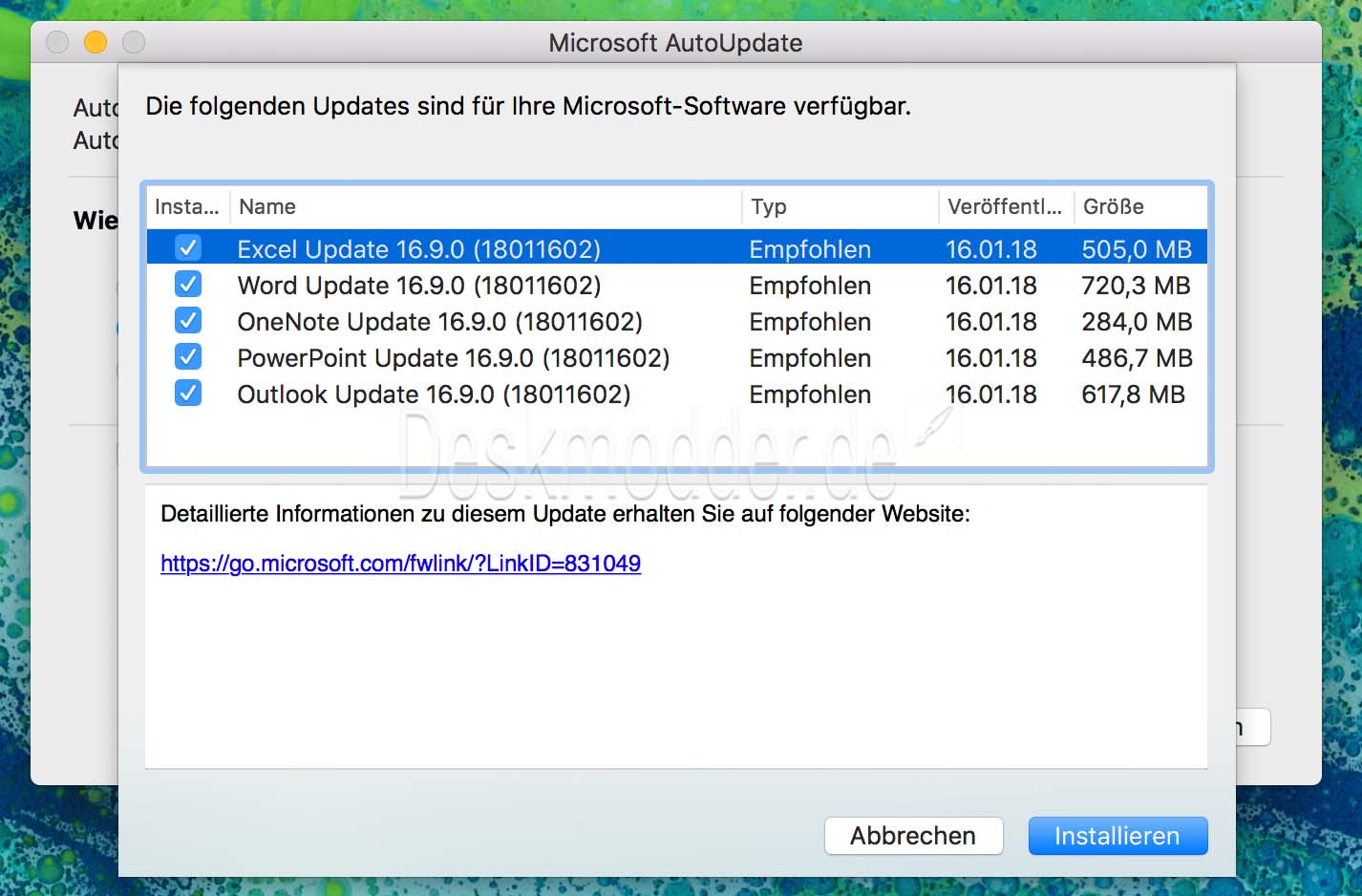Image resolution: width=1362 pixels, height=896 pixels.
Task: Uncheck the Word Update install checkbox
Action: tap(188, 285)
